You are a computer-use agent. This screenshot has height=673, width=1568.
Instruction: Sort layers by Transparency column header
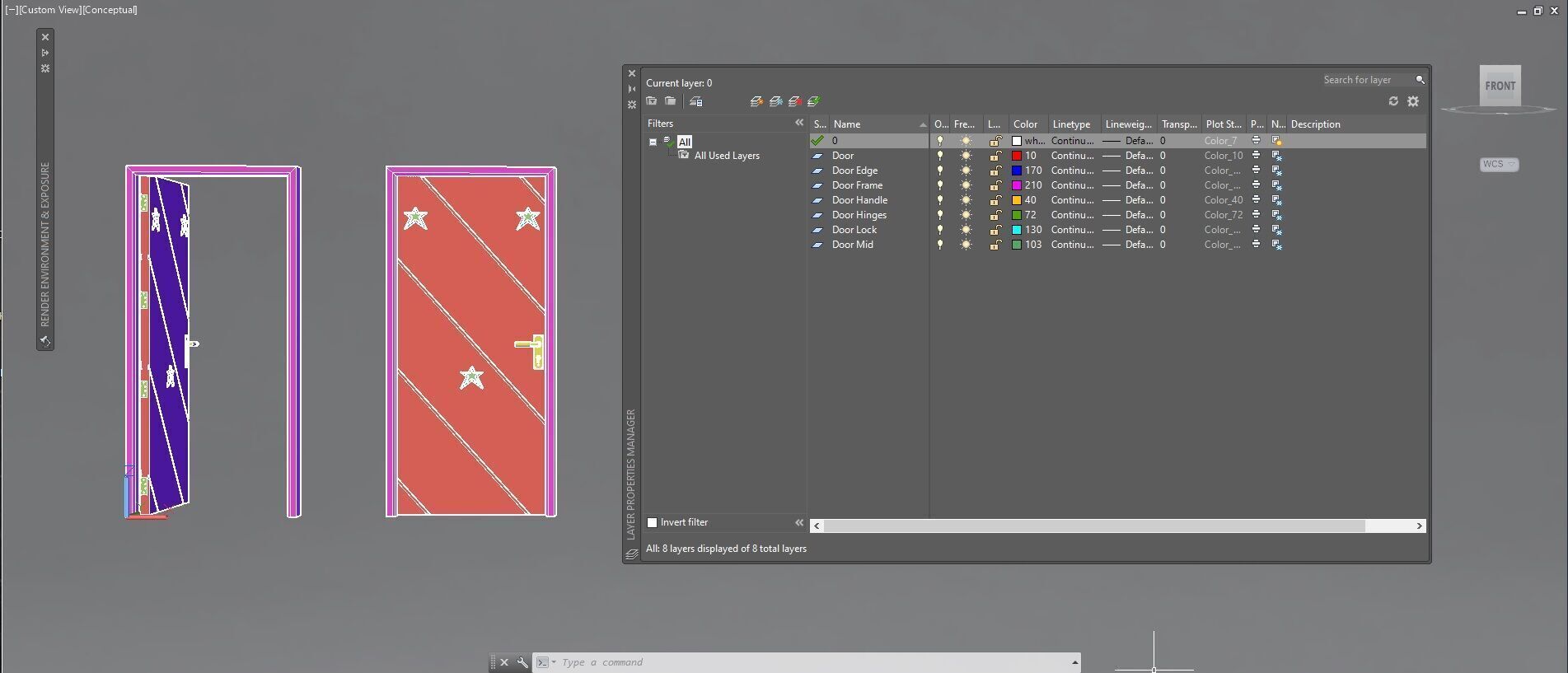pyautogui.click(x=1179, y=124)
